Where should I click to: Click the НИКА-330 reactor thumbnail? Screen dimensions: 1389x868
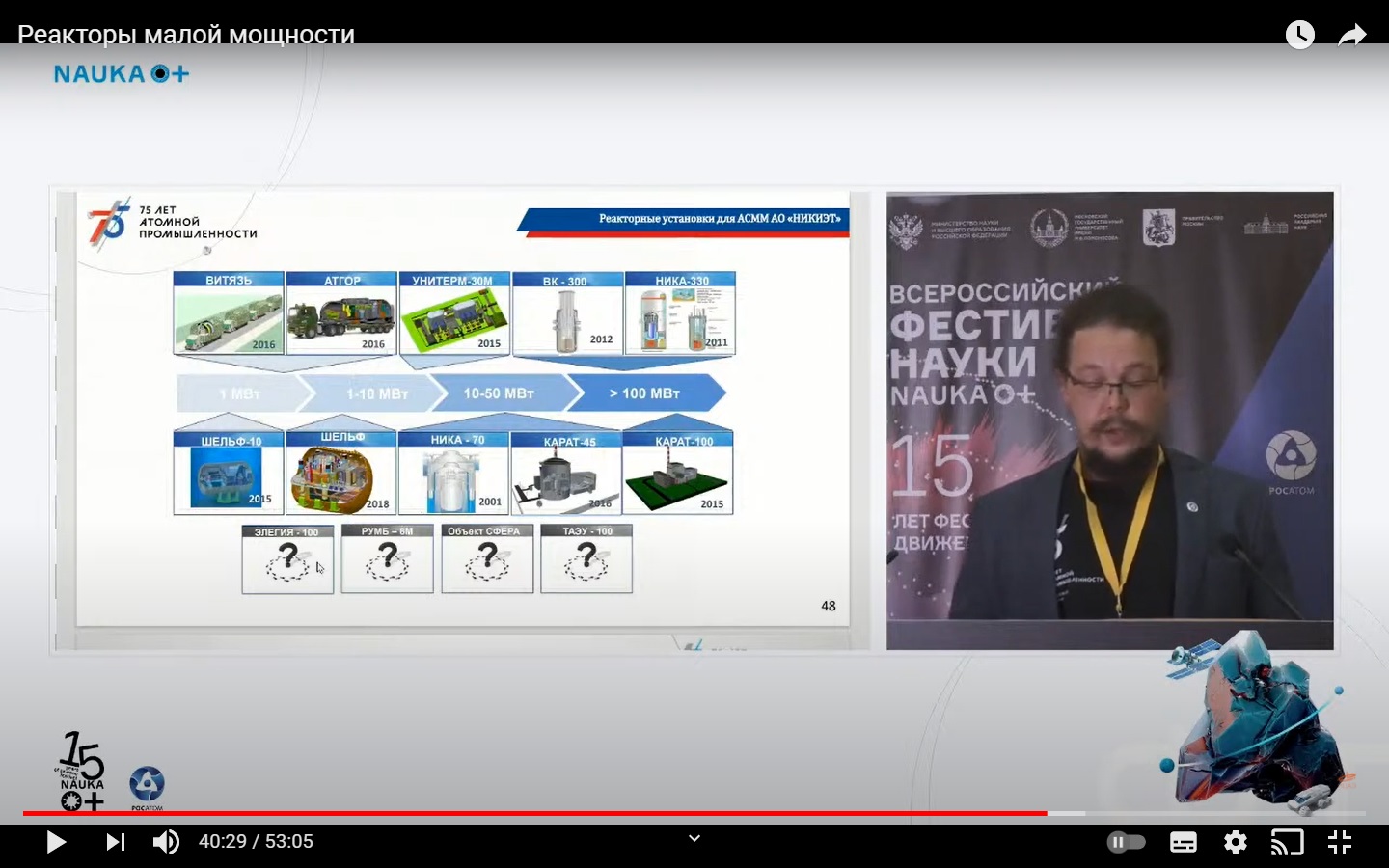[x=680, y=313]
